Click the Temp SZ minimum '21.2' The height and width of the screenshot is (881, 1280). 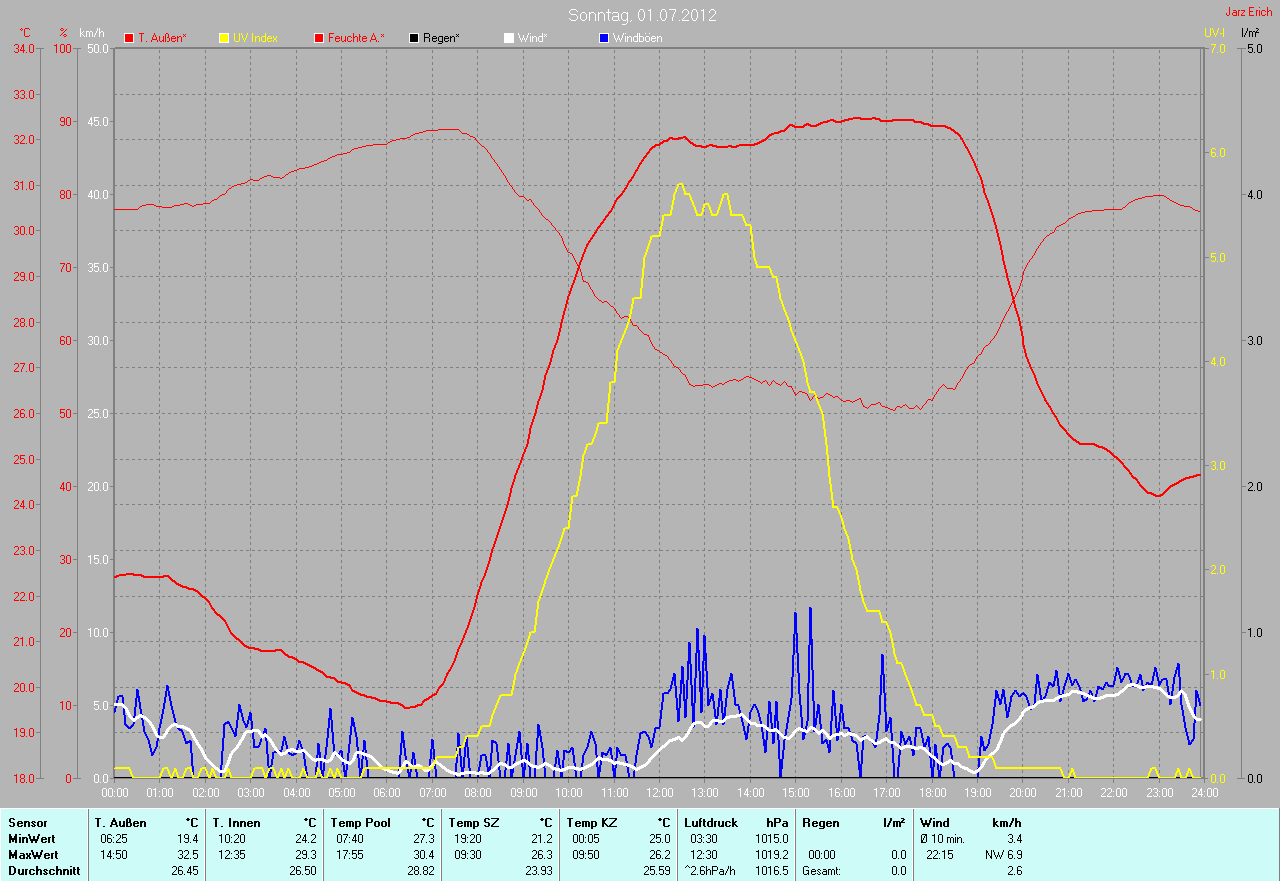click(x=542, y=839)
